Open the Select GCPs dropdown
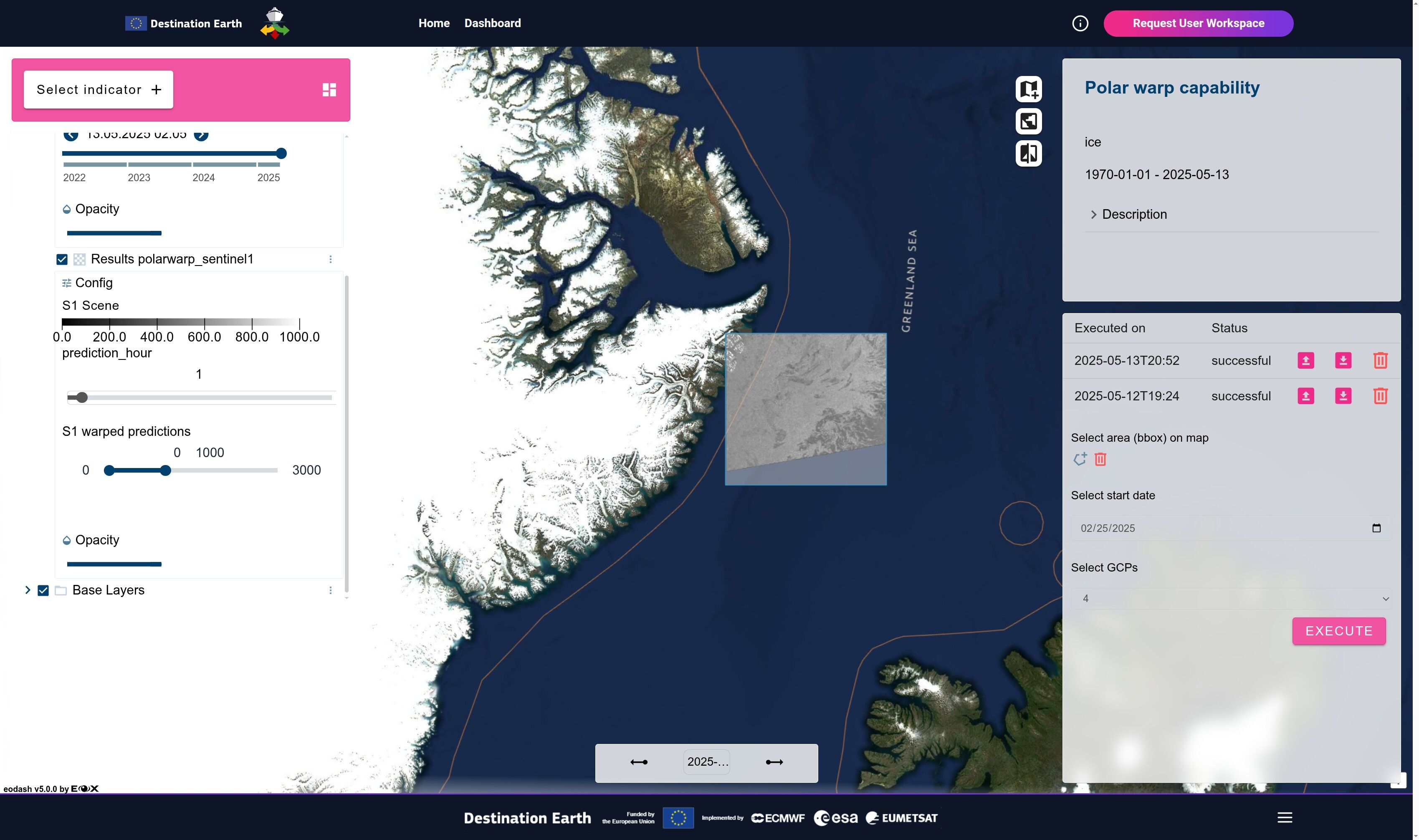1419x840 pixels. 1231,598
